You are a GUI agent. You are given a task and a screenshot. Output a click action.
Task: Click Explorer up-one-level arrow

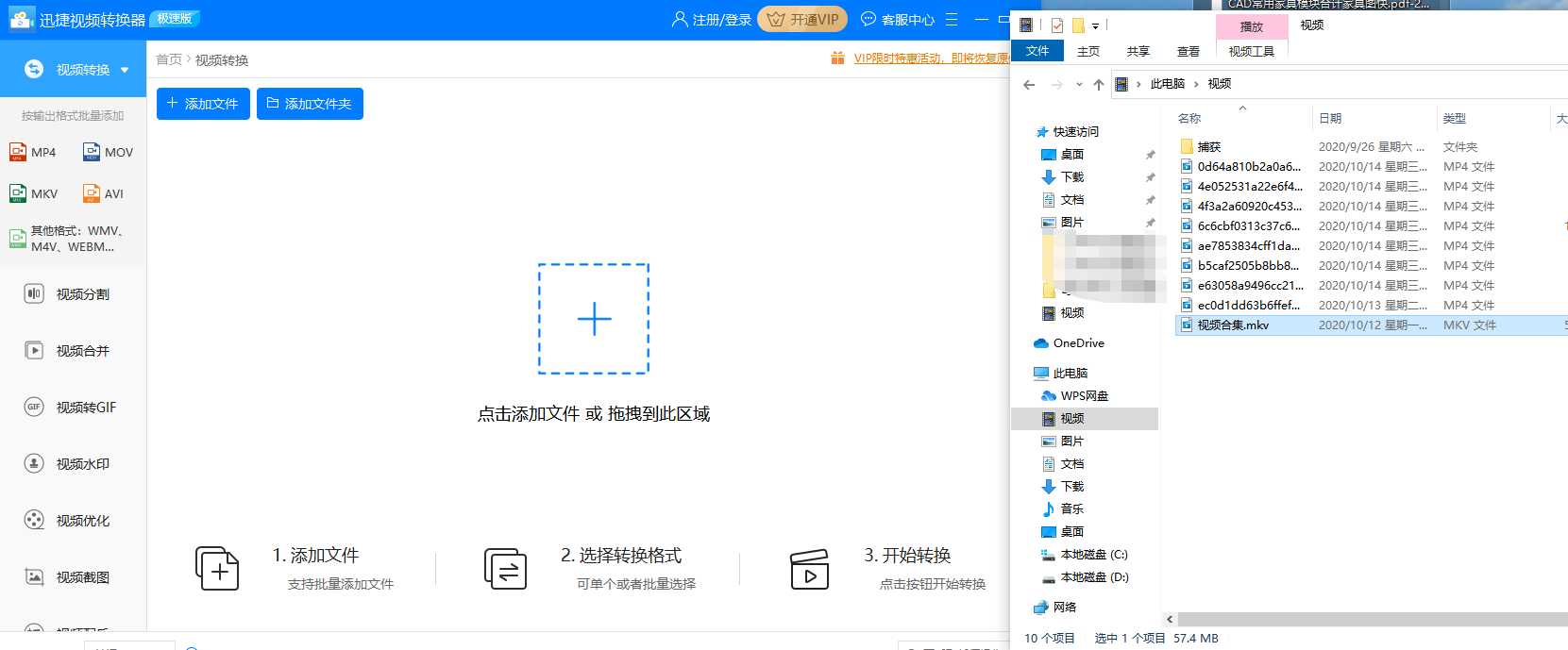[1099, 85]
